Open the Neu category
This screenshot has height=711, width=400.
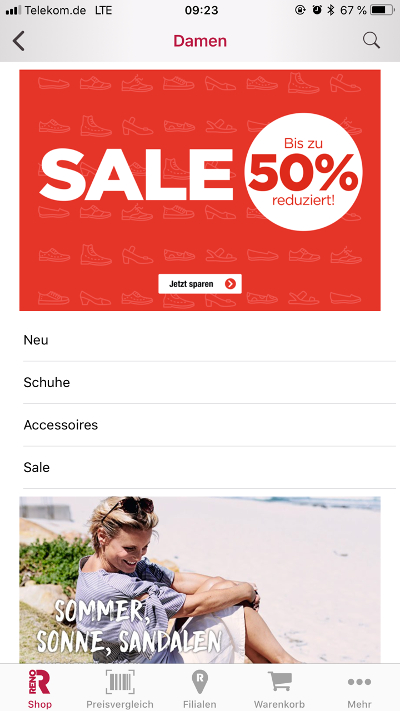point(209,340)
